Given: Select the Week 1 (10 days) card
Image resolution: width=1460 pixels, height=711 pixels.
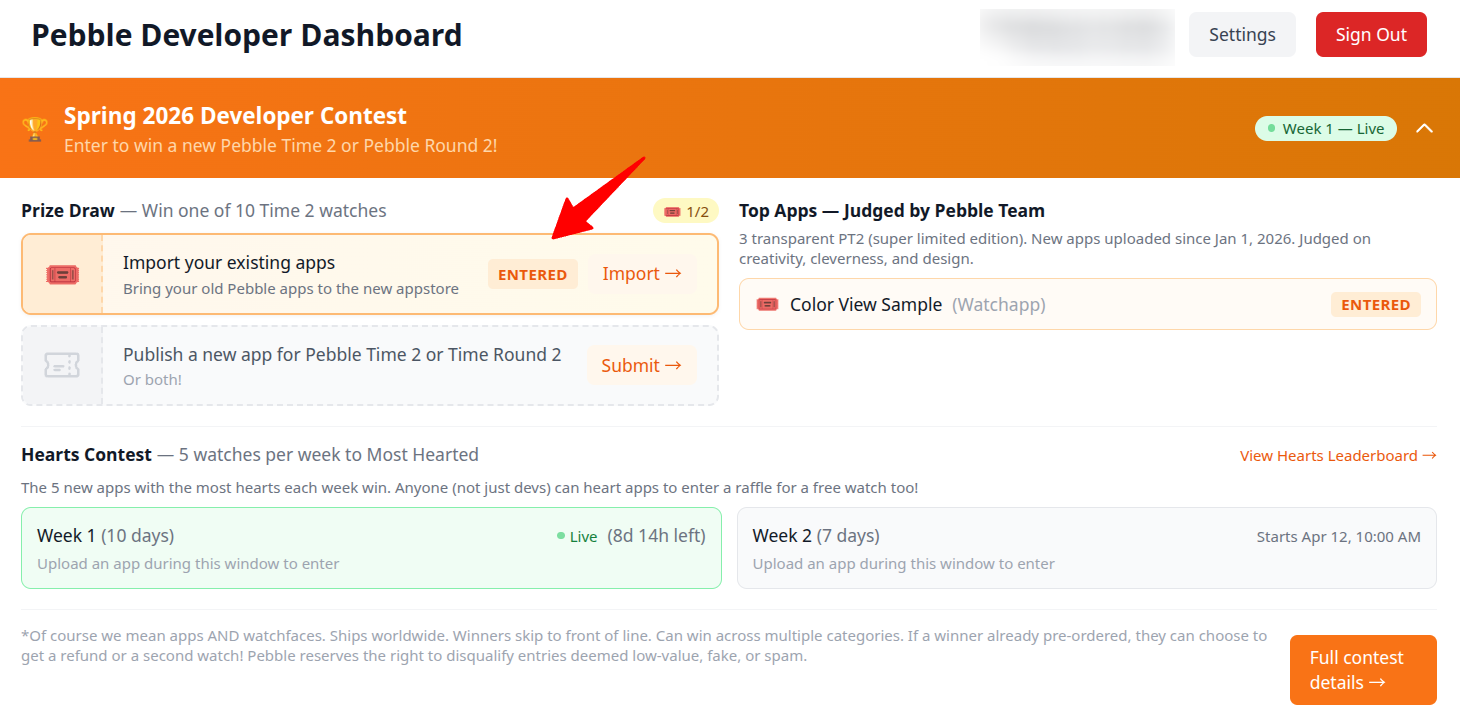Looking at the screenshot, I should 371,548.
